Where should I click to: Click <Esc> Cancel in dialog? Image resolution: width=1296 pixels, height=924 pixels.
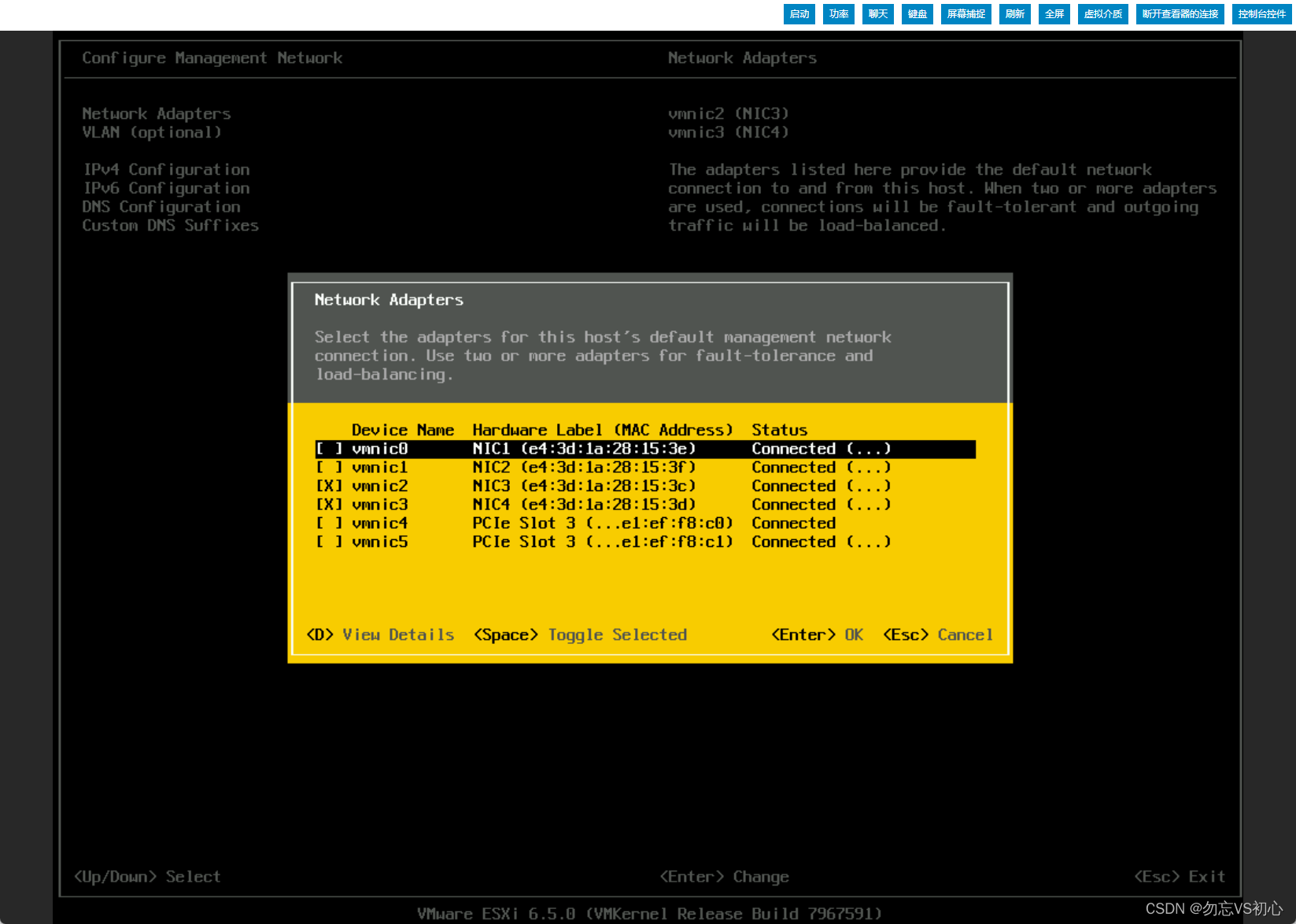937,635
